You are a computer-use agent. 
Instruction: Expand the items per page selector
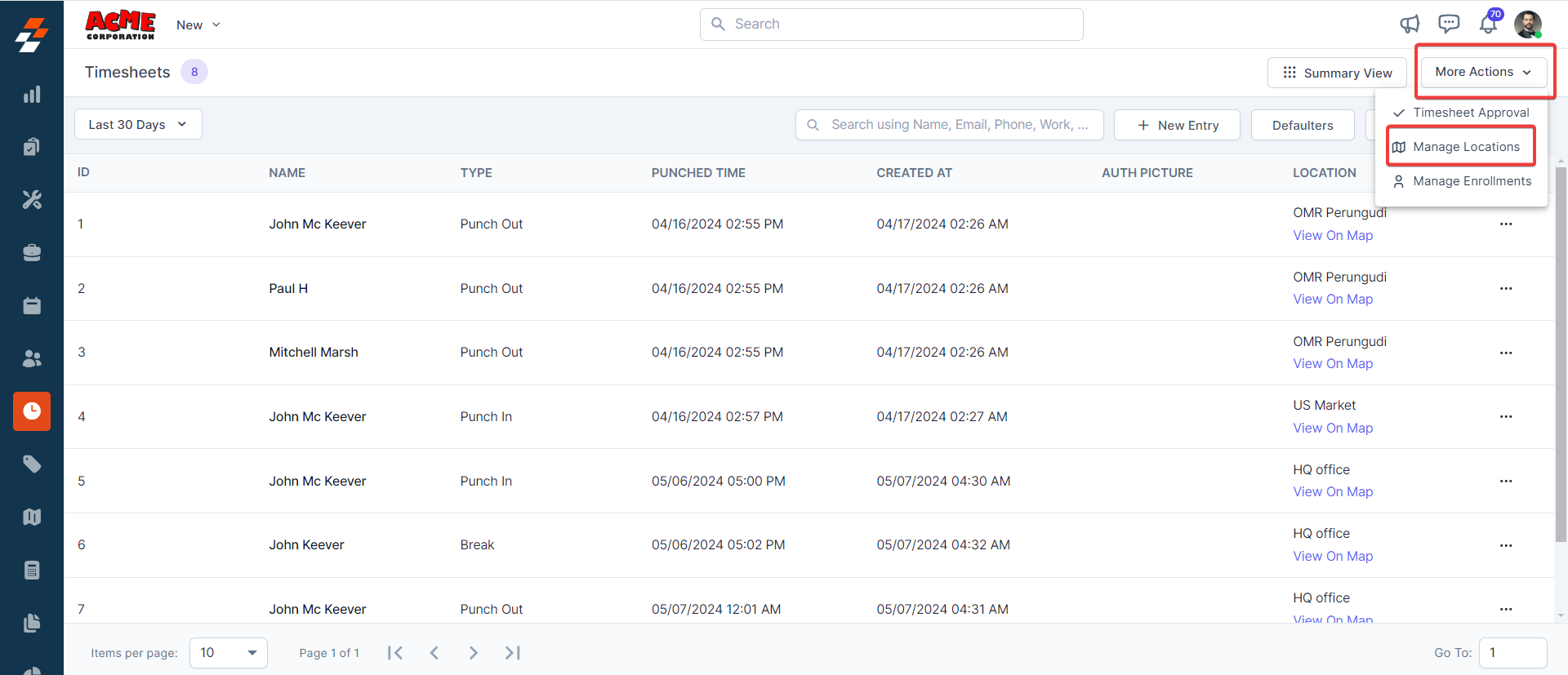point(229,653)
